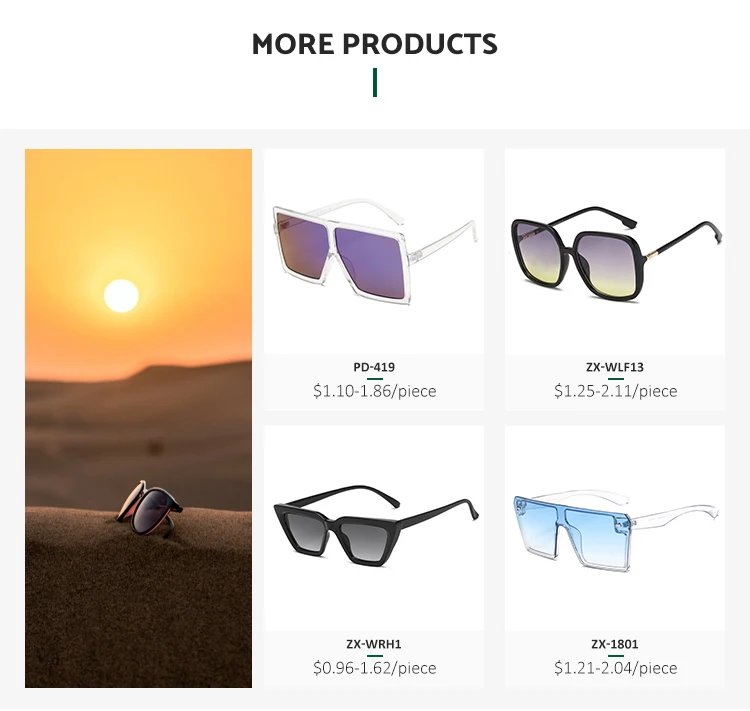
Task: Open the PD-419 clear frame sunglasses image
Action: [x=374, y=251]
